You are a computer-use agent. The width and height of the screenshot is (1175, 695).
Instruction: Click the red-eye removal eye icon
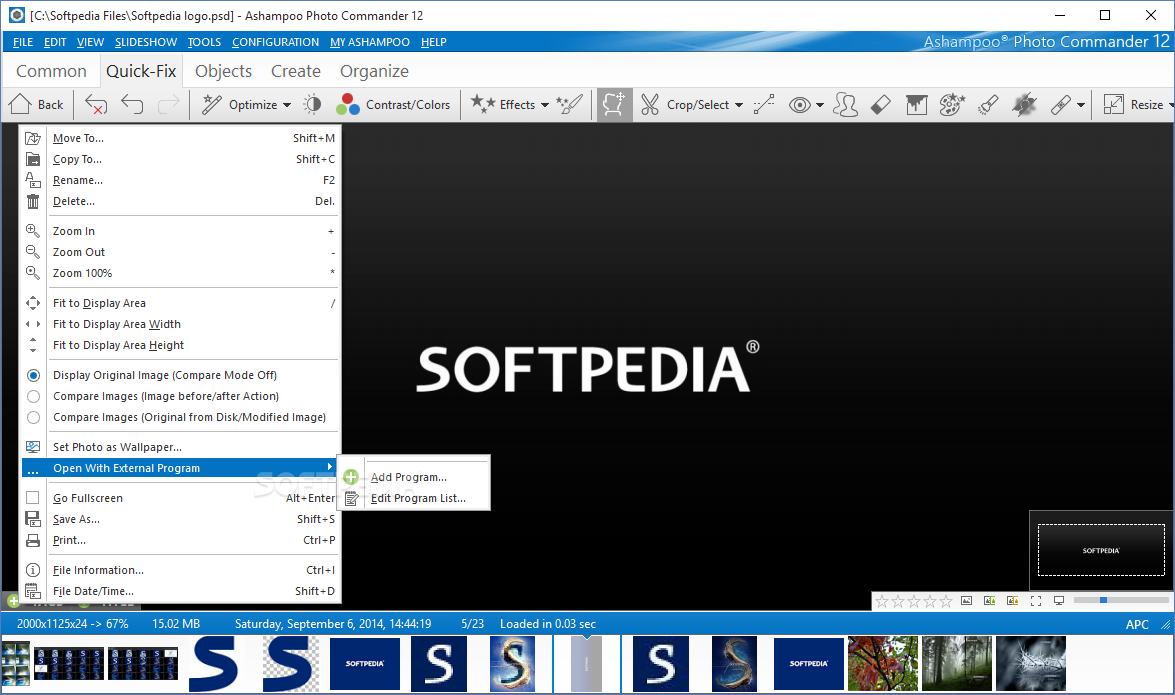click(800, 105)
